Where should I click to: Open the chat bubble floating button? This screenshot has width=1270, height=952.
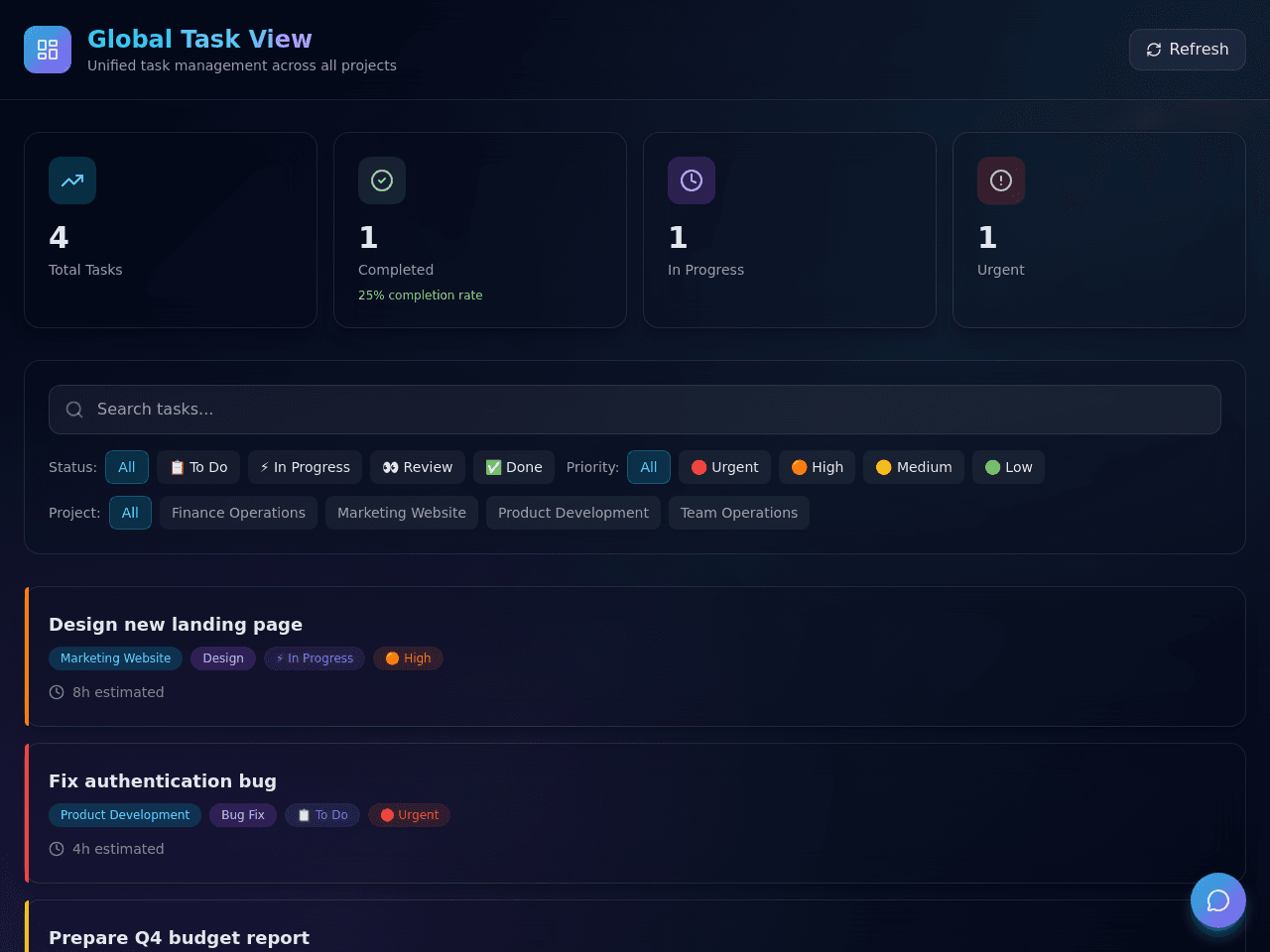point(1218,900)
